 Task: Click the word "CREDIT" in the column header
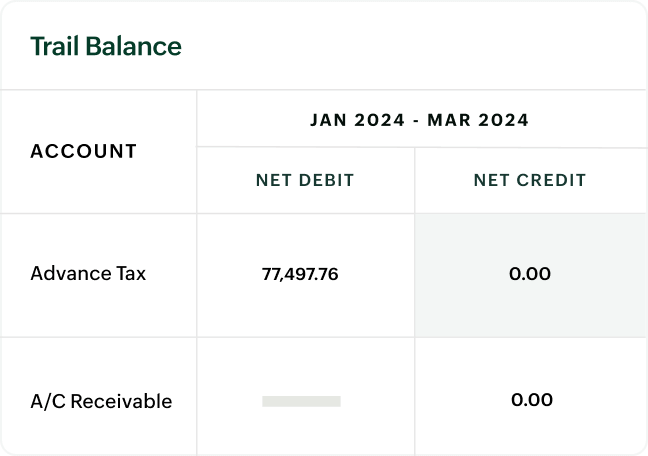(550, 181)
